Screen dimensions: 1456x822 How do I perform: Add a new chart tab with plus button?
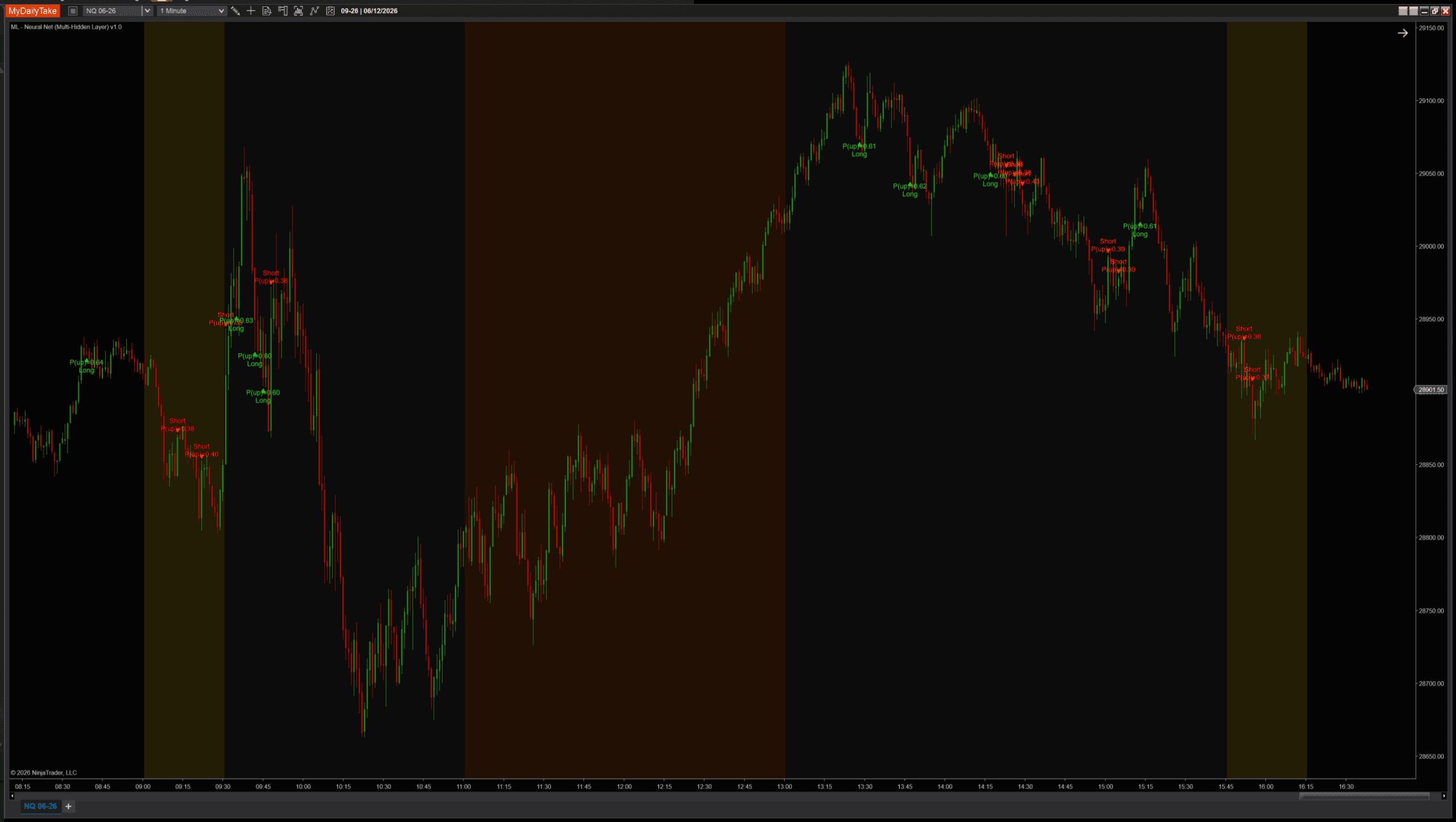(x=68, y=806)
